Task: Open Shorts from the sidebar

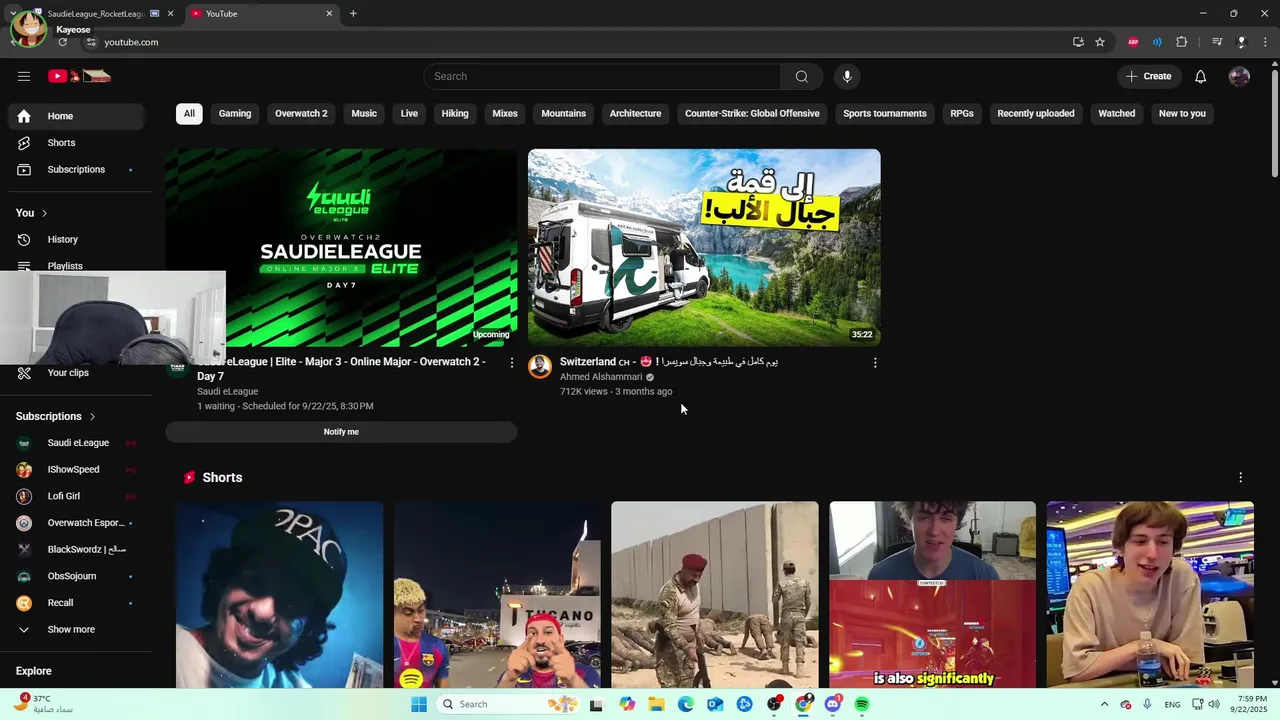Action: click(x=76, y=143)
